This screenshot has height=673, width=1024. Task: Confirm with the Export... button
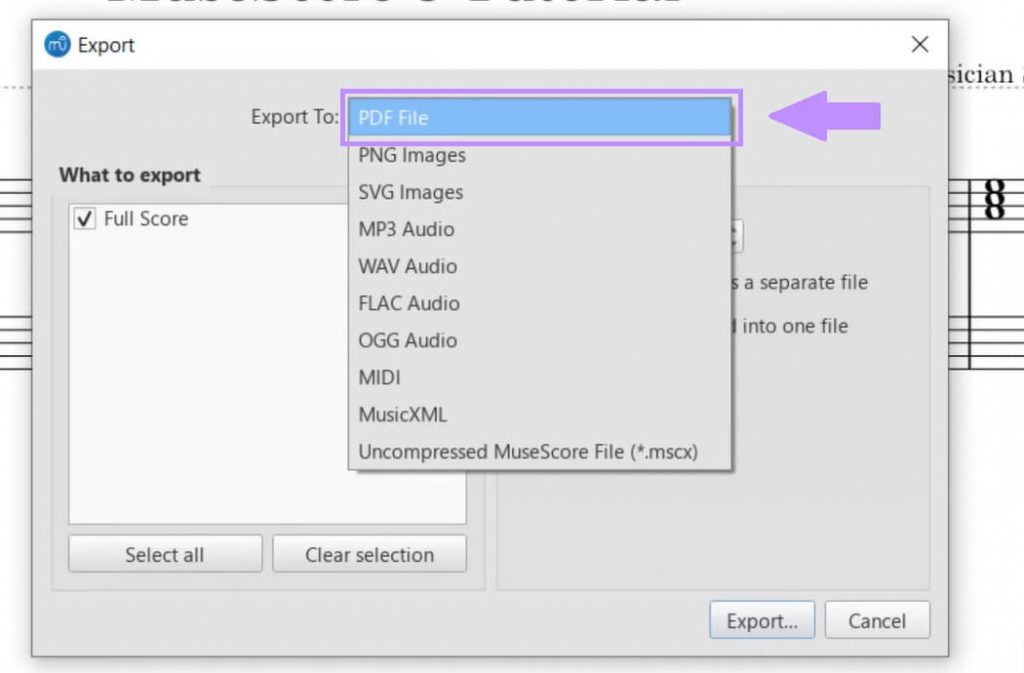762,620
